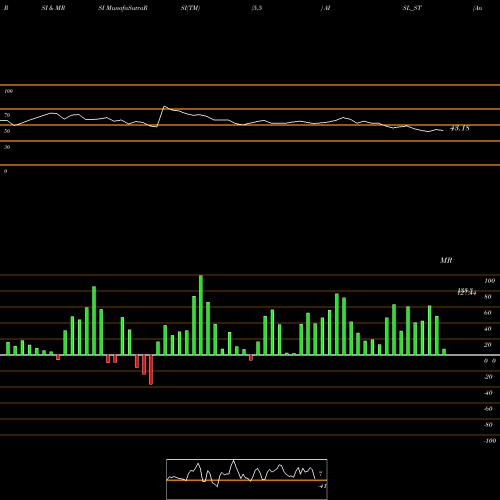This screenshot has height=500, width=500.
Task: Click the last short green bar
Action: pyautogui.click(x=444, y=352)
